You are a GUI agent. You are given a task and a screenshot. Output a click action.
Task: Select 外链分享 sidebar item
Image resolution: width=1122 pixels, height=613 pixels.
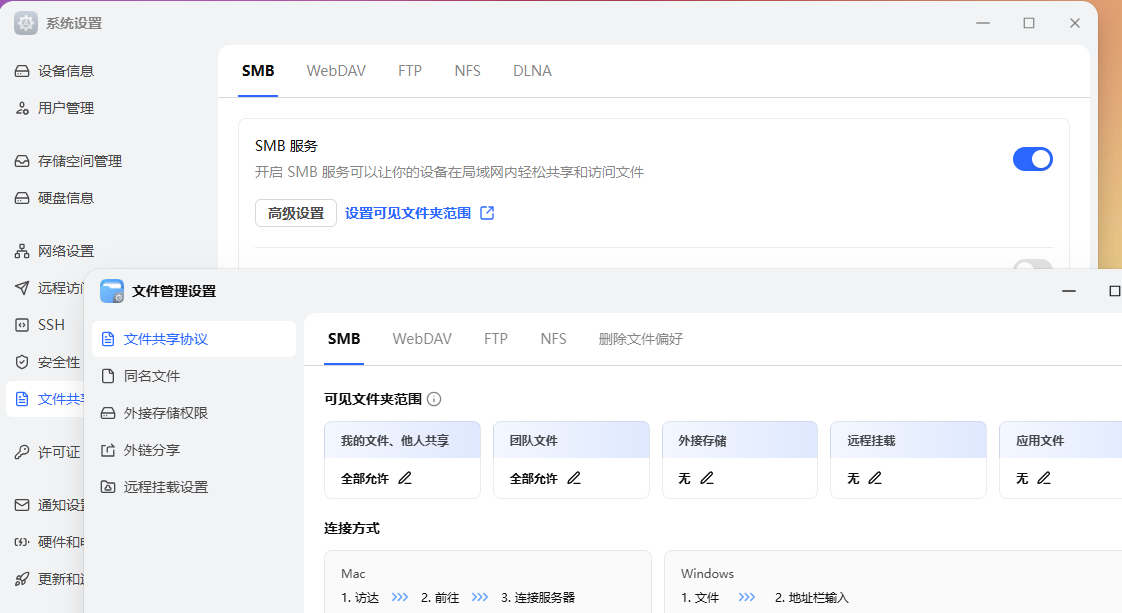click(152, 450)
